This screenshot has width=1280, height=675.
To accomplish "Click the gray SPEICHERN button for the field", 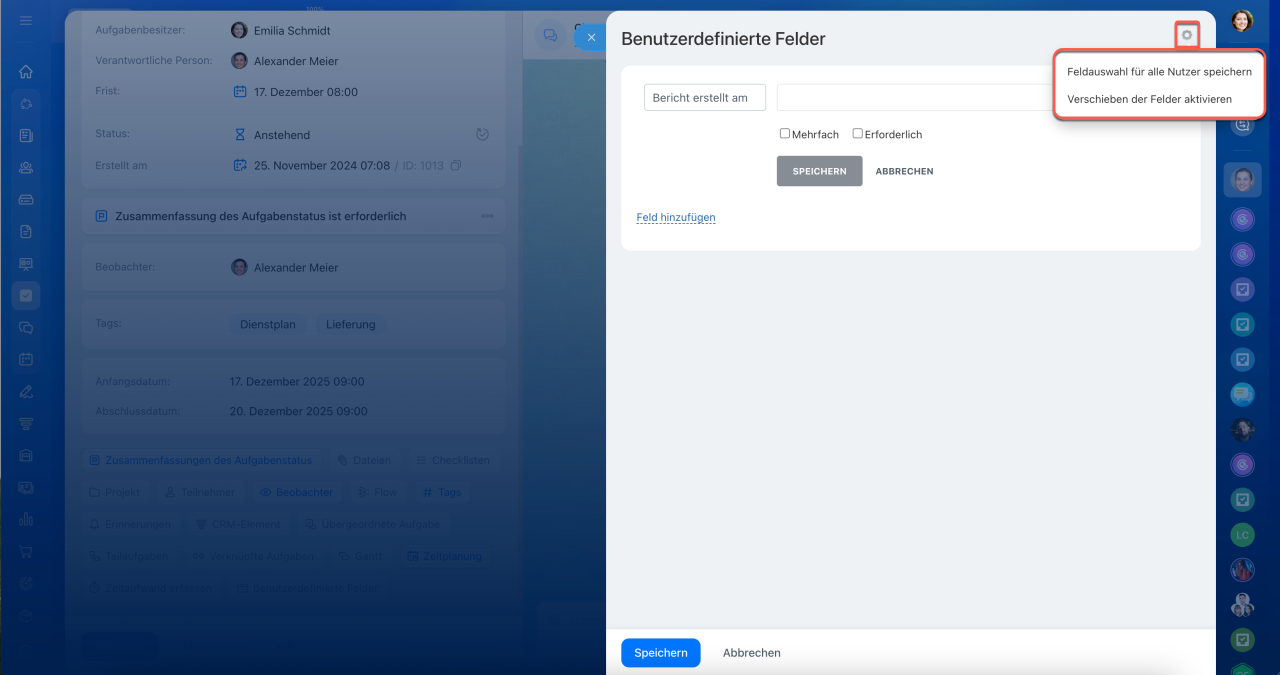I will 819,171.
